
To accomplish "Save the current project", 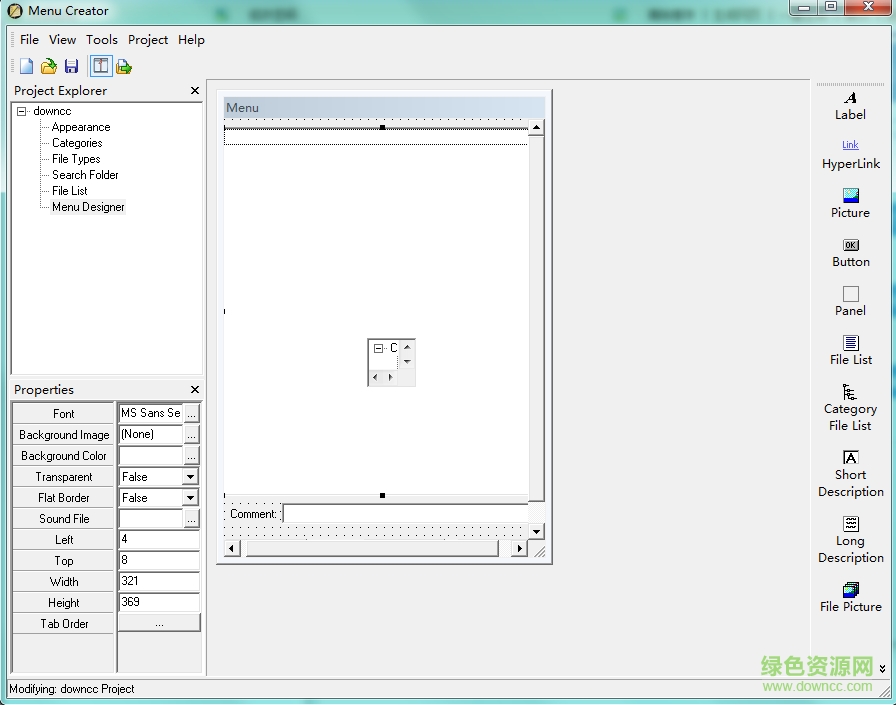I will 71,65.
